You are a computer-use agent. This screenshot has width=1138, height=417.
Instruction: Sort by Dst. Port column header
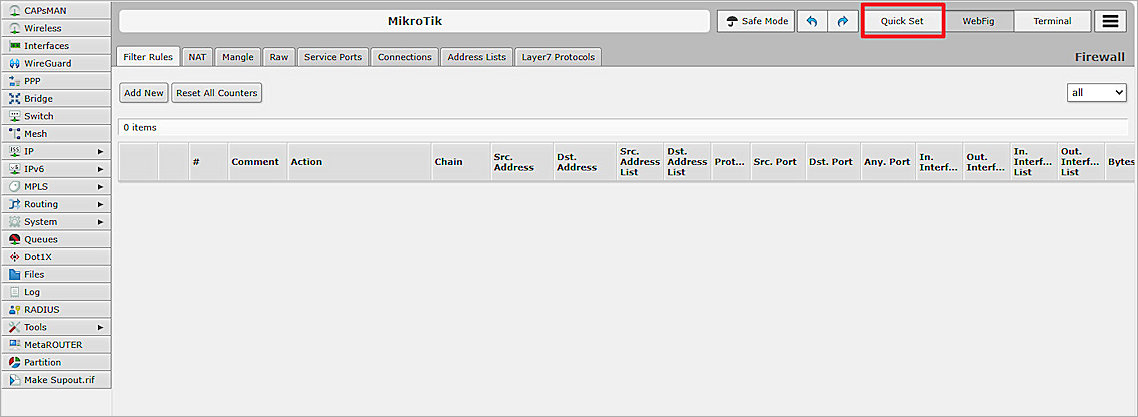coord(833,162)
